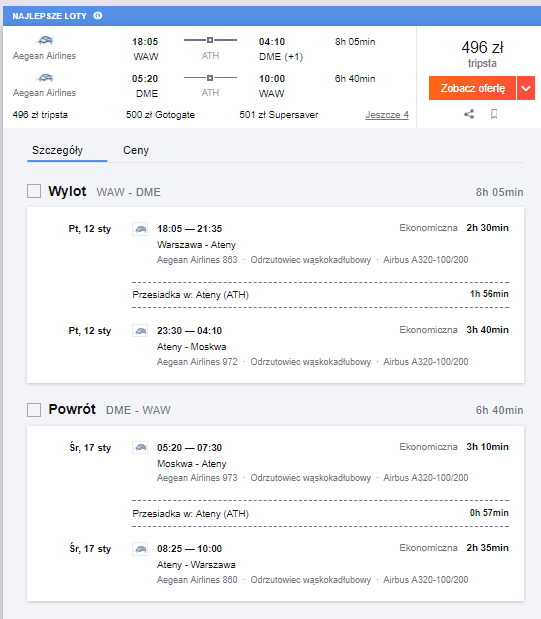Tick the Wylot WAW - DME checkbox
The height and width of the screenshot is (619, 541).
[34, 191]
